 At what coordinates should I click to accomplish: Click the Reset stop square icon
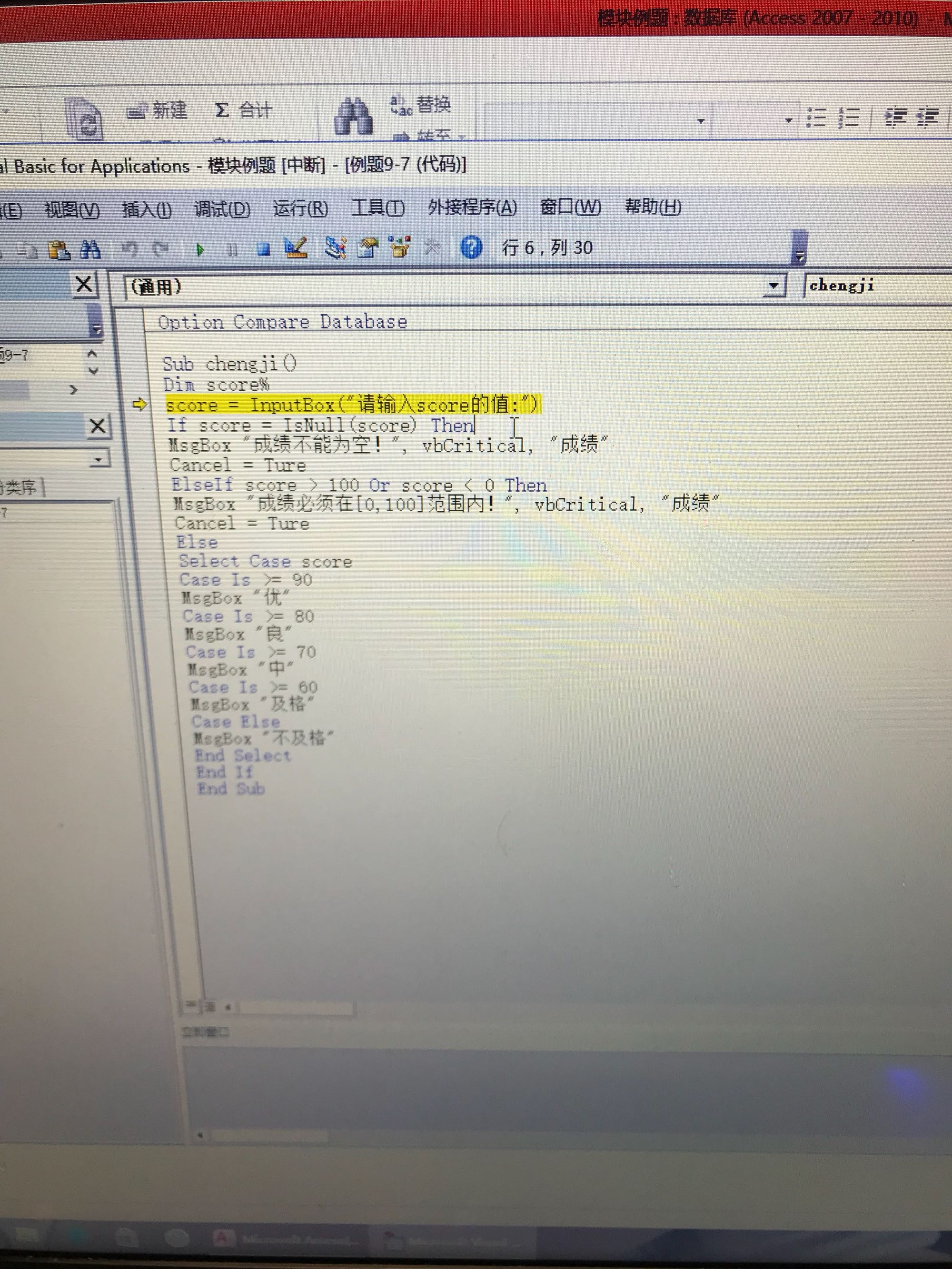pyautogui.click(x=263, y=249)
